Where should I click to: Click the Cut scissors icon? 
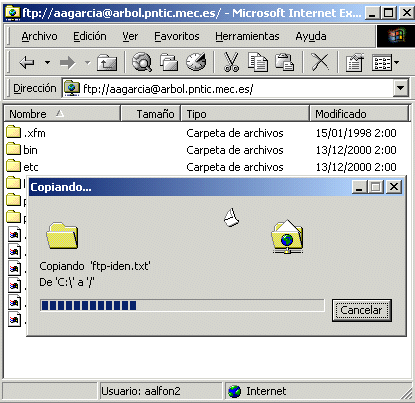pyautogui.click(x=231, y=62)
